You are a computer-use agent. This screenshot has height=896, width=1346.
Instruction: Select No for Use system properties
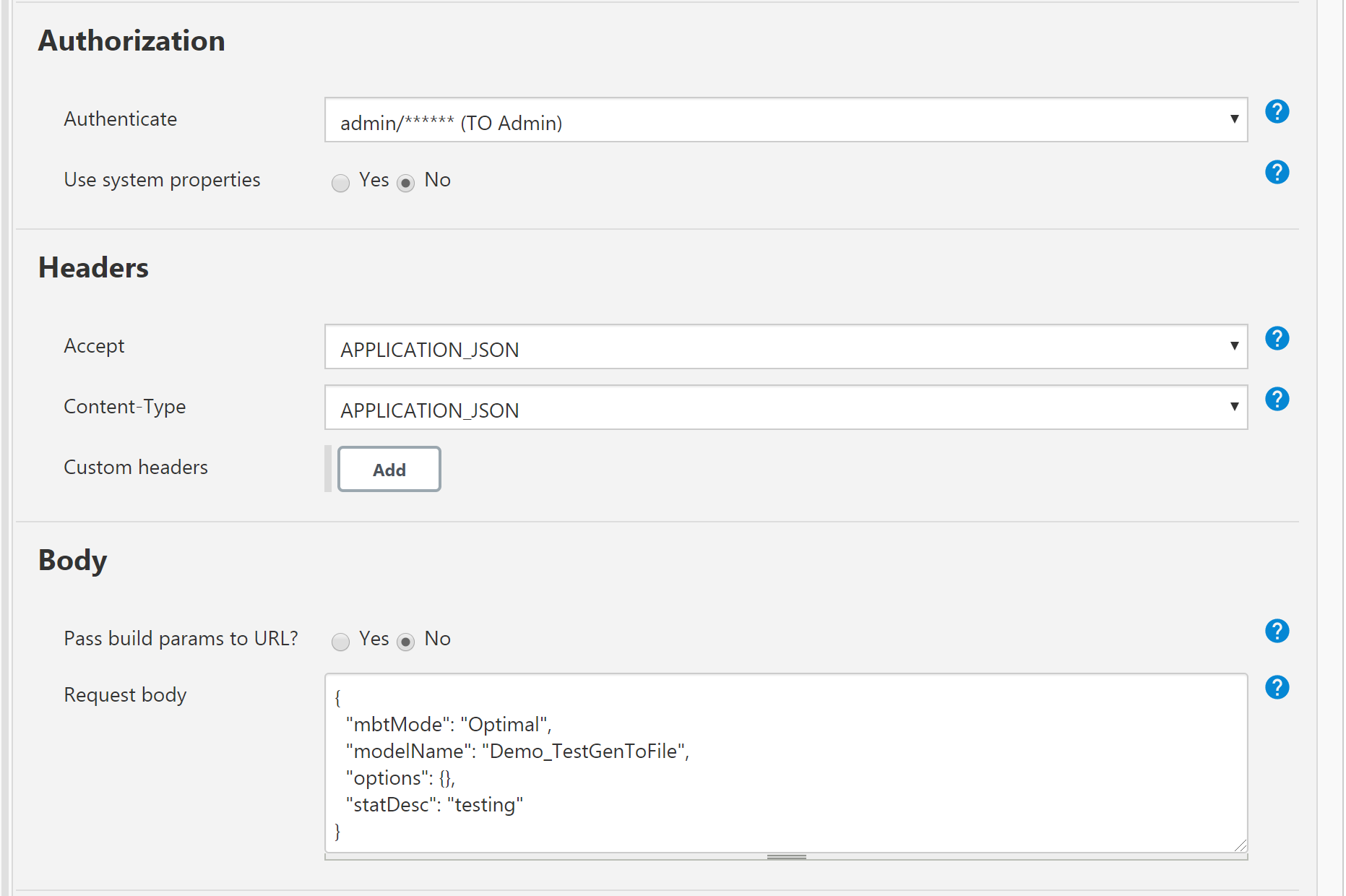tap(406, 183)
